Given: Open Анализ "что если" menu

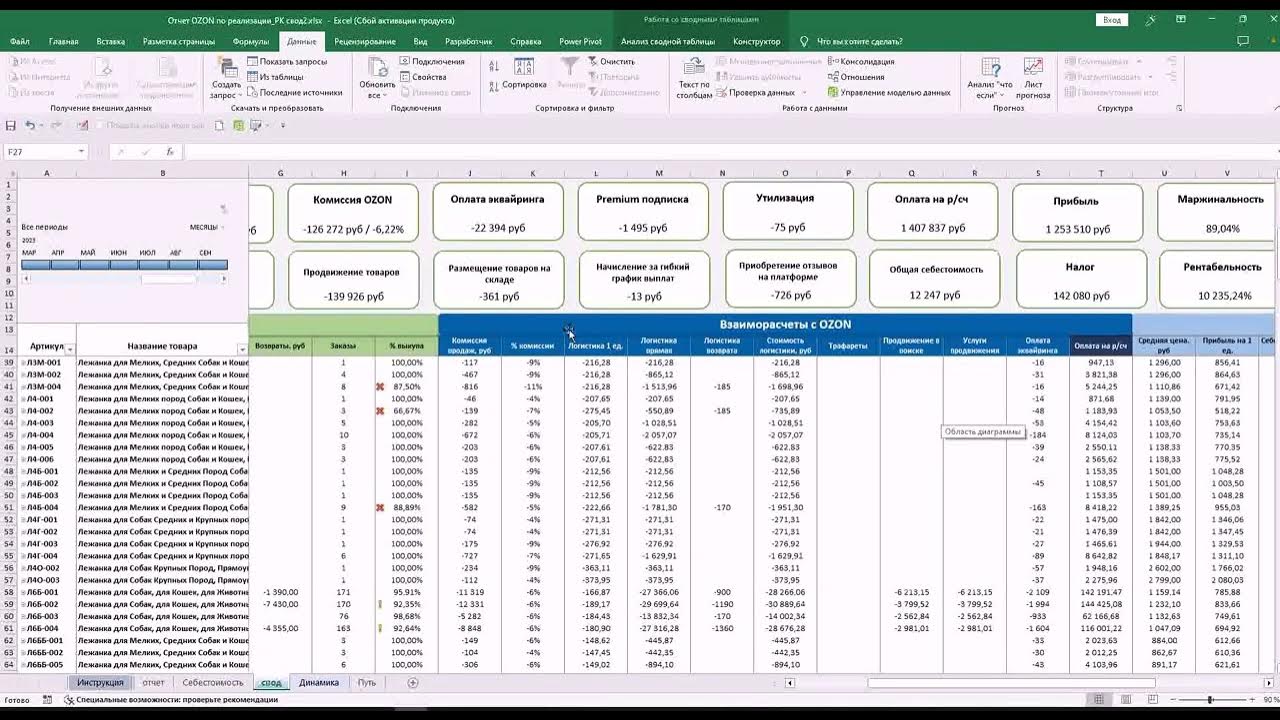Looking at the screenshot, I should [990, 77].
